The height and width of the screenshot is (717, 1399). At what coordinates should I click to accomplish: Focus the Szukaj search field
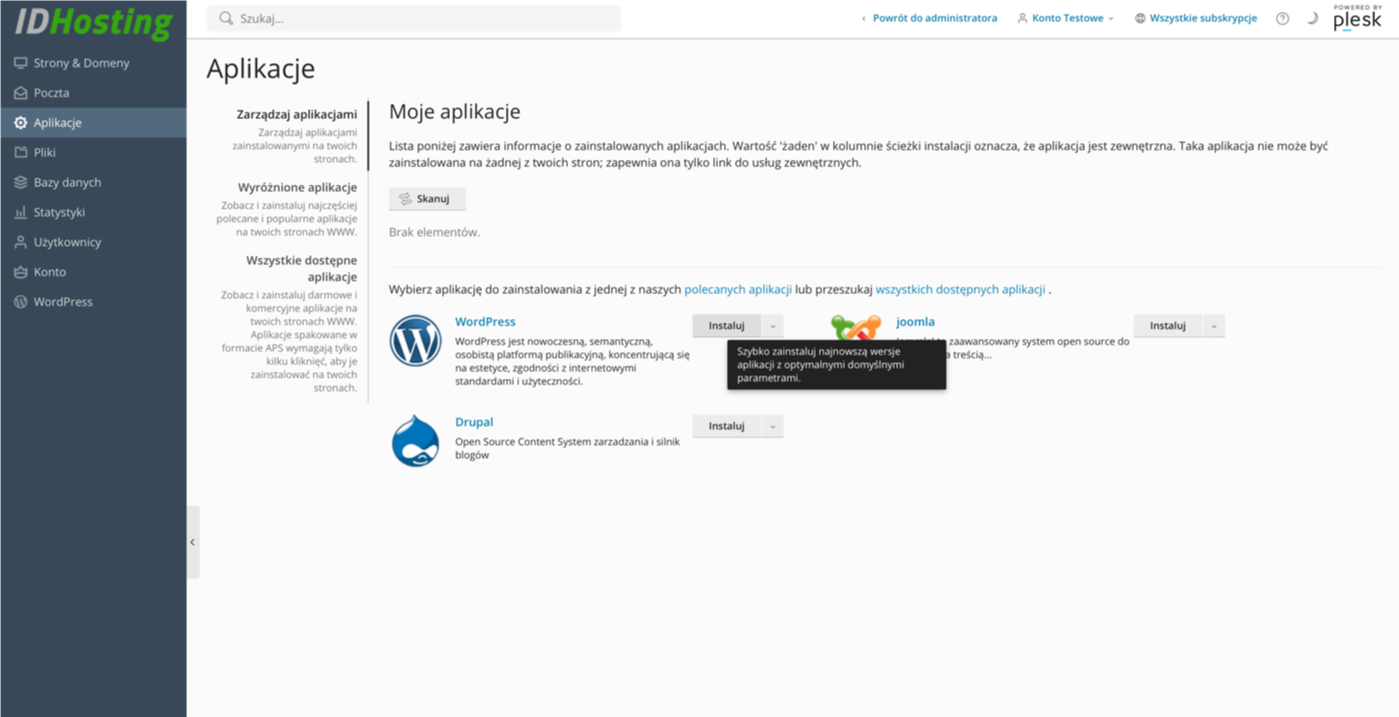pyautogui.click(x=414, y=18)
